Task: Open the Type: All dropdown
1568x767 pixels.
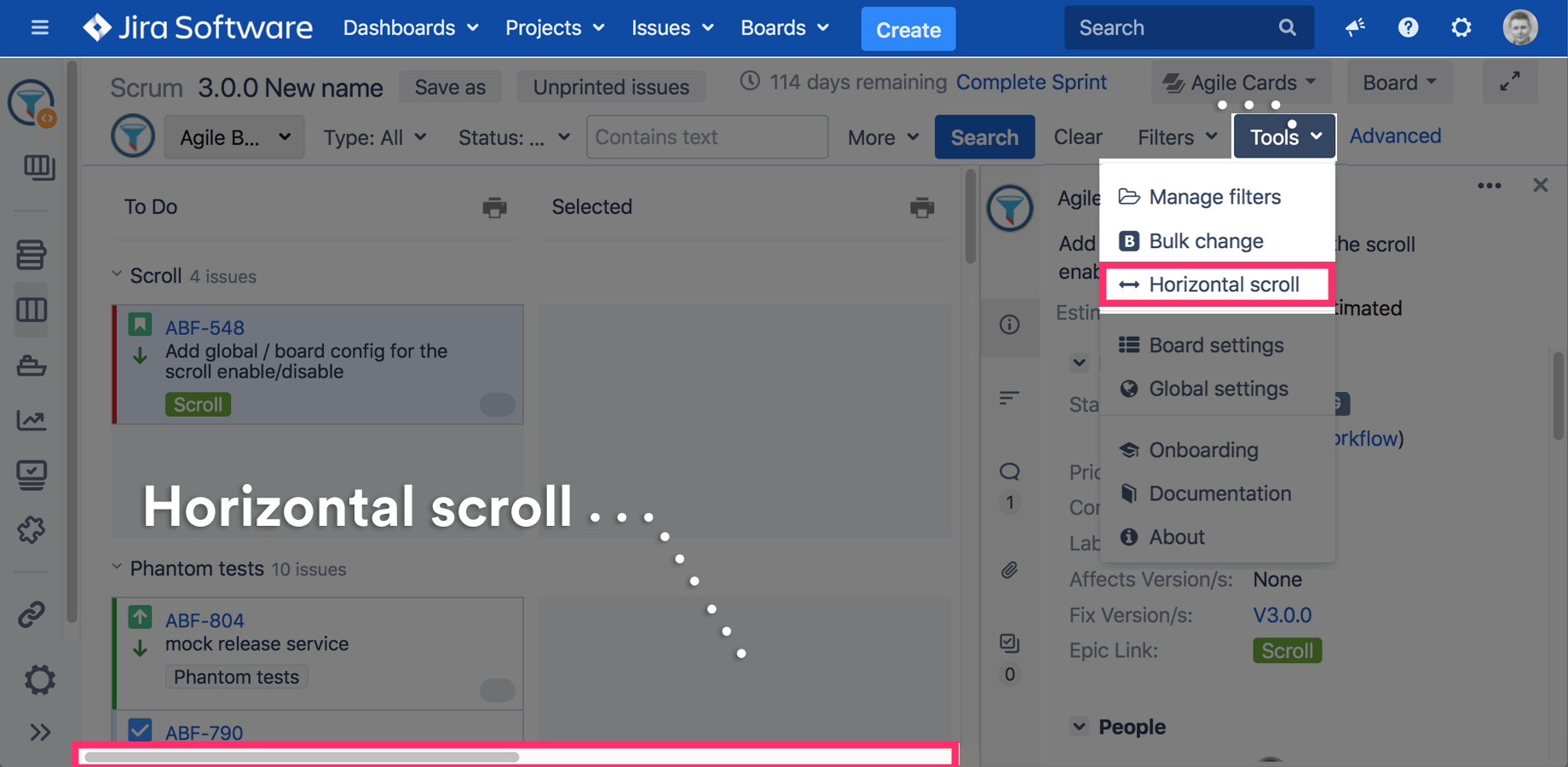Action: tap(374, 137)
